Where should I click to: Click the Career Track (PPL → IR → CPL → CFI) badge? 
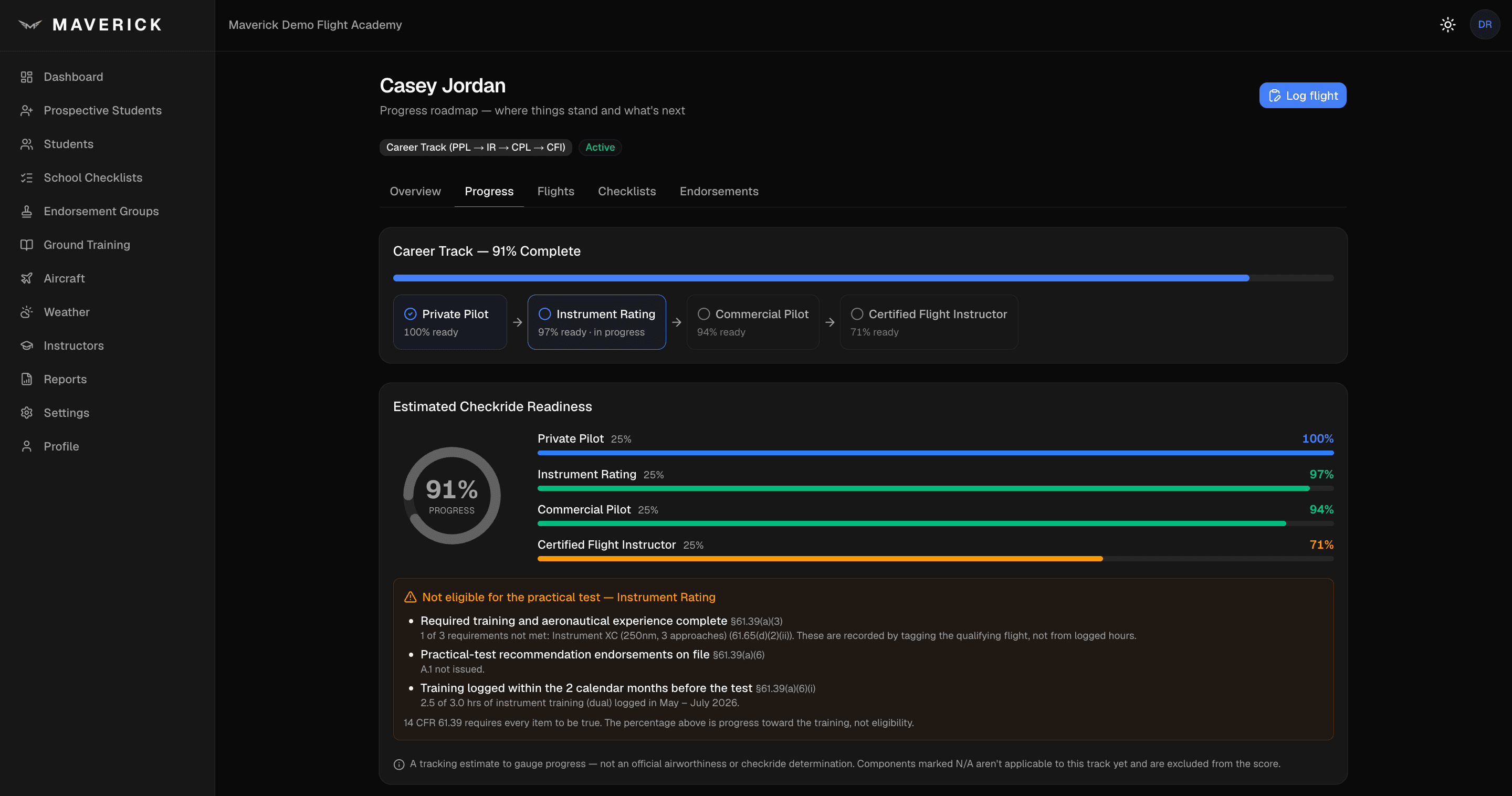[476, 148]
